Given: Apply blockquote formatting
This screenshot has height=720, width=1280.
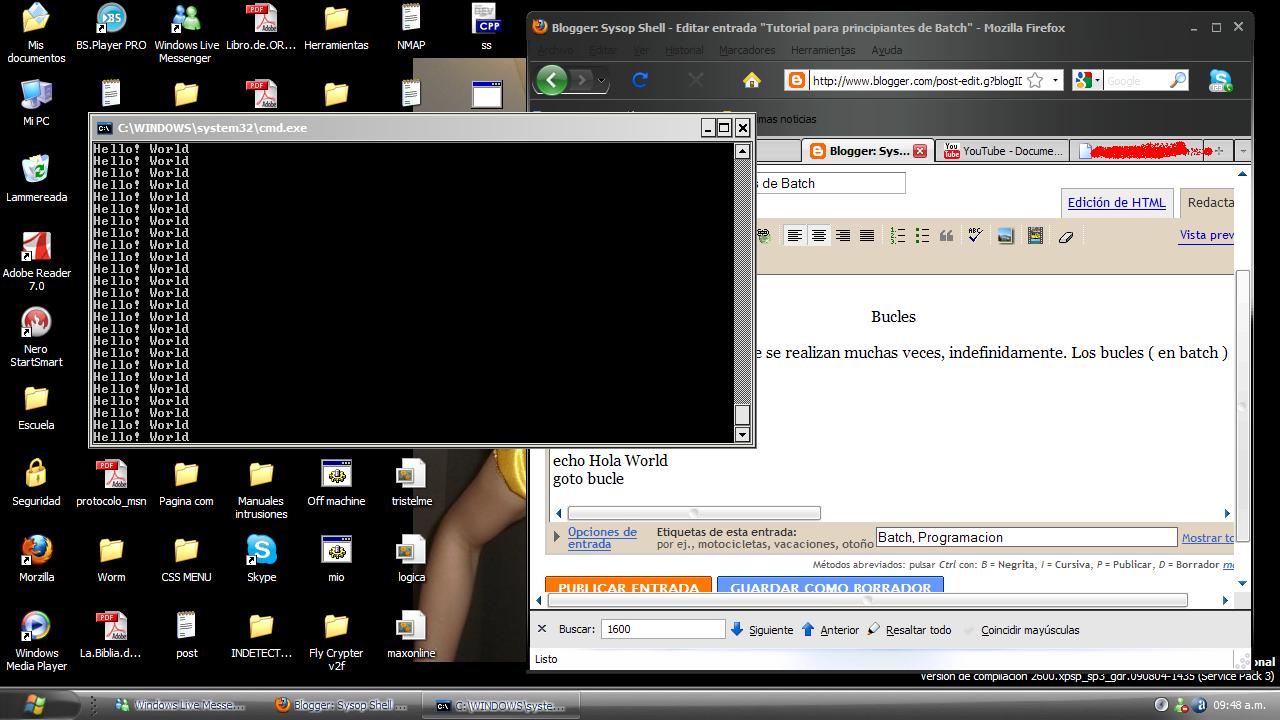Looking at the screenshot, I should [x=946, y=236].
